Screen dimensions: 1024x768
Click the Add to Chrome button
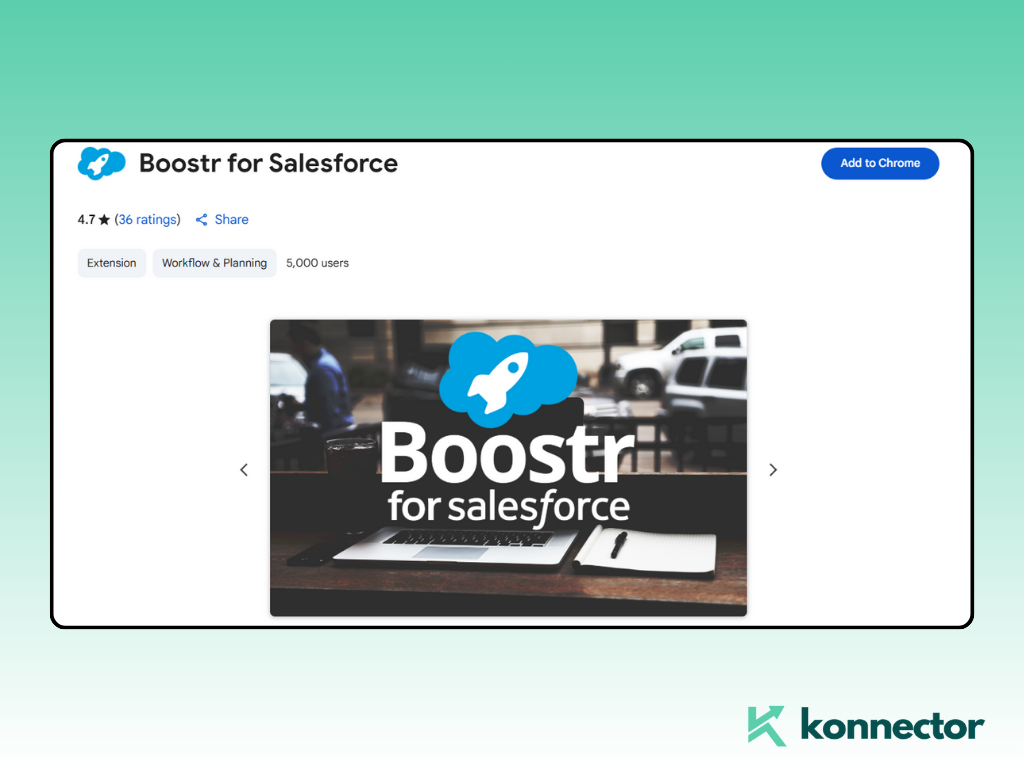pyautogui.click(x=880, y=163)
